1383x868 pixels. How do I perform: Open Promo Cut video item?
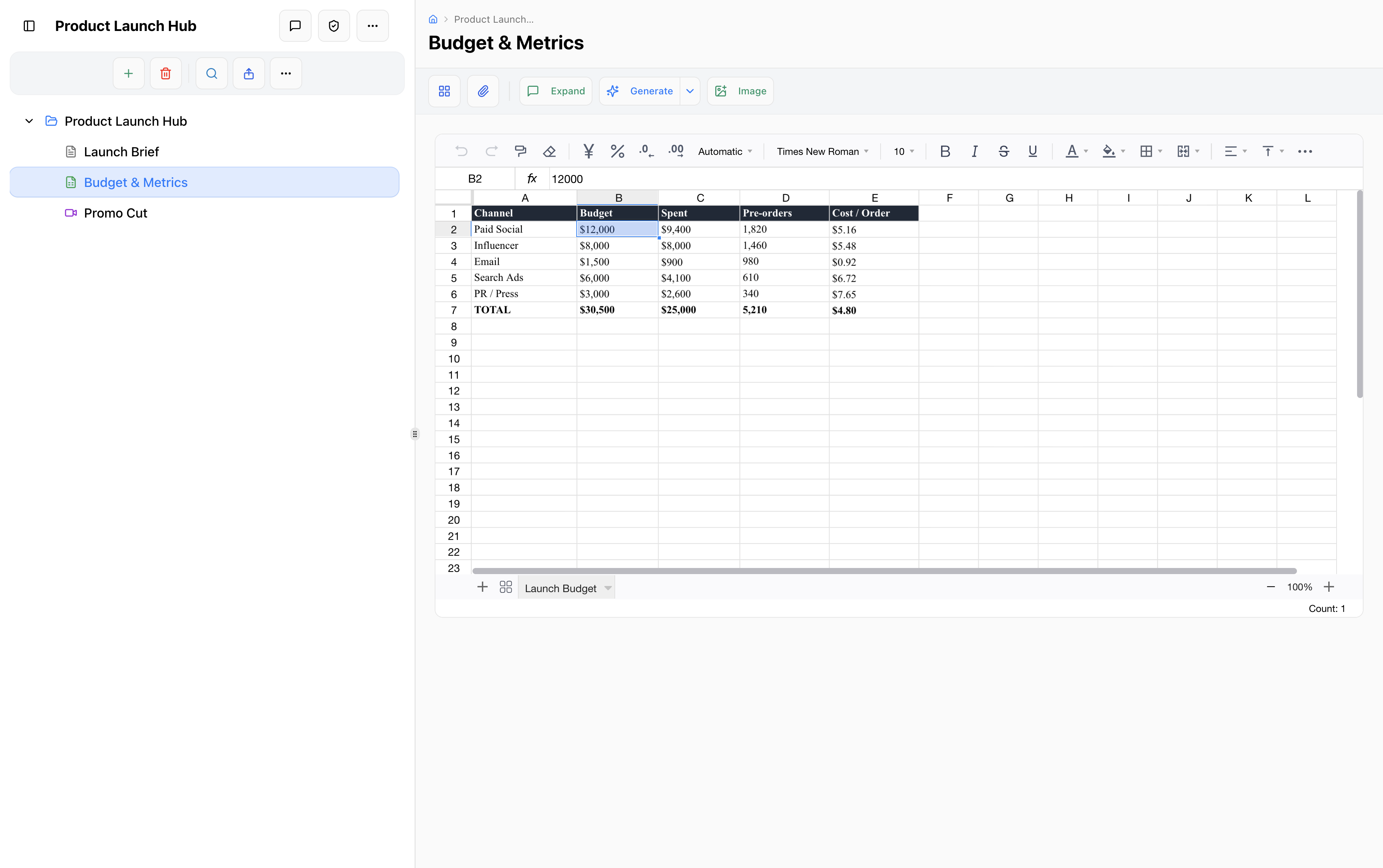tap(115, 213)
